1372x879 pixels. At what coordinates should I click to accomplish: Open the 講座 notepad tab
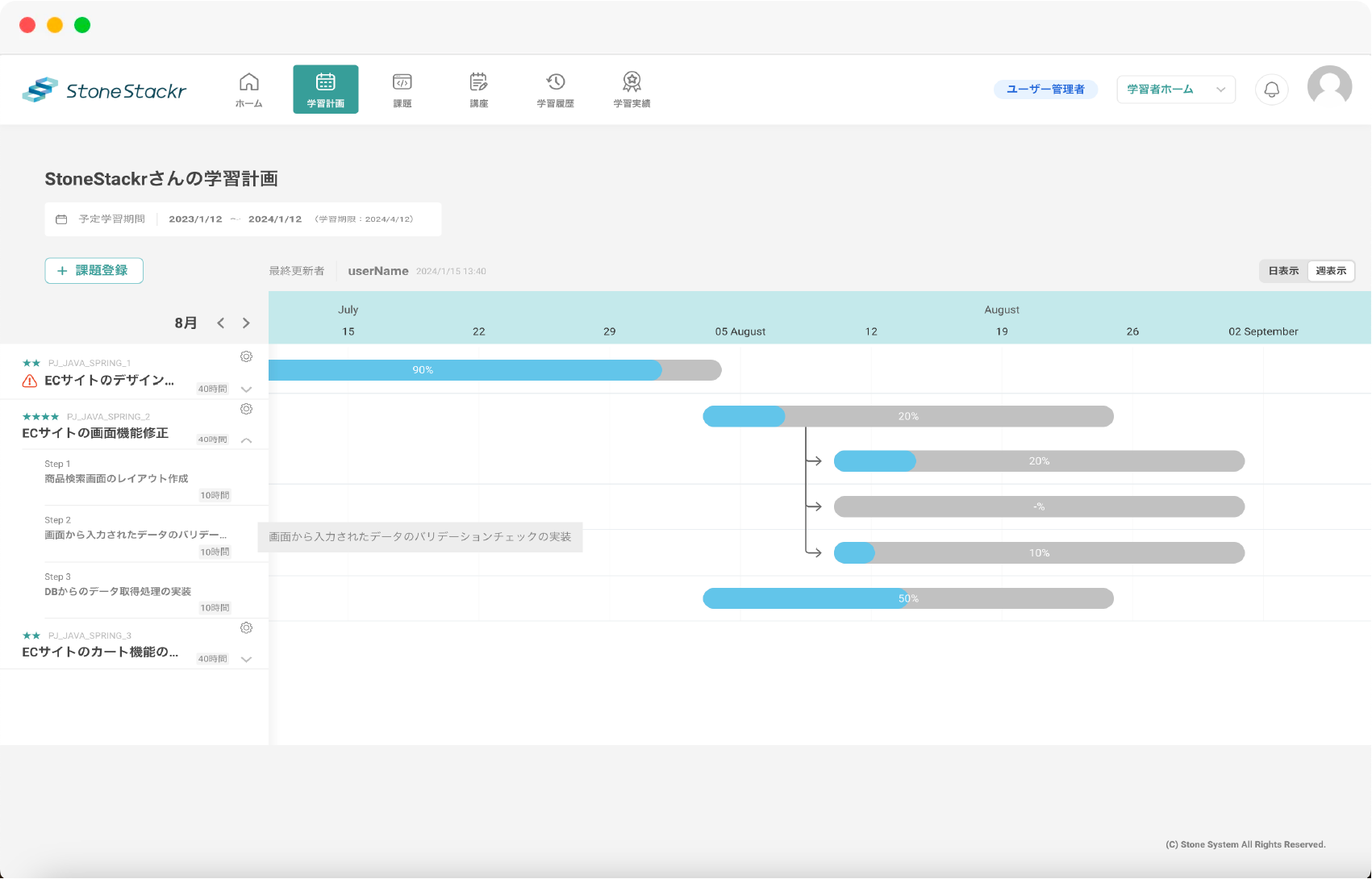479,90
